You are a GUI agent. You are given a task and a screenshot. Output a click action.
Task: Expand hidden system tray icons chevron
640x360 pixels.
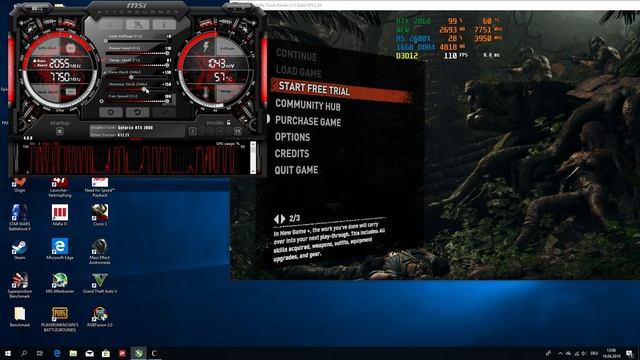(x=560, y=353)
